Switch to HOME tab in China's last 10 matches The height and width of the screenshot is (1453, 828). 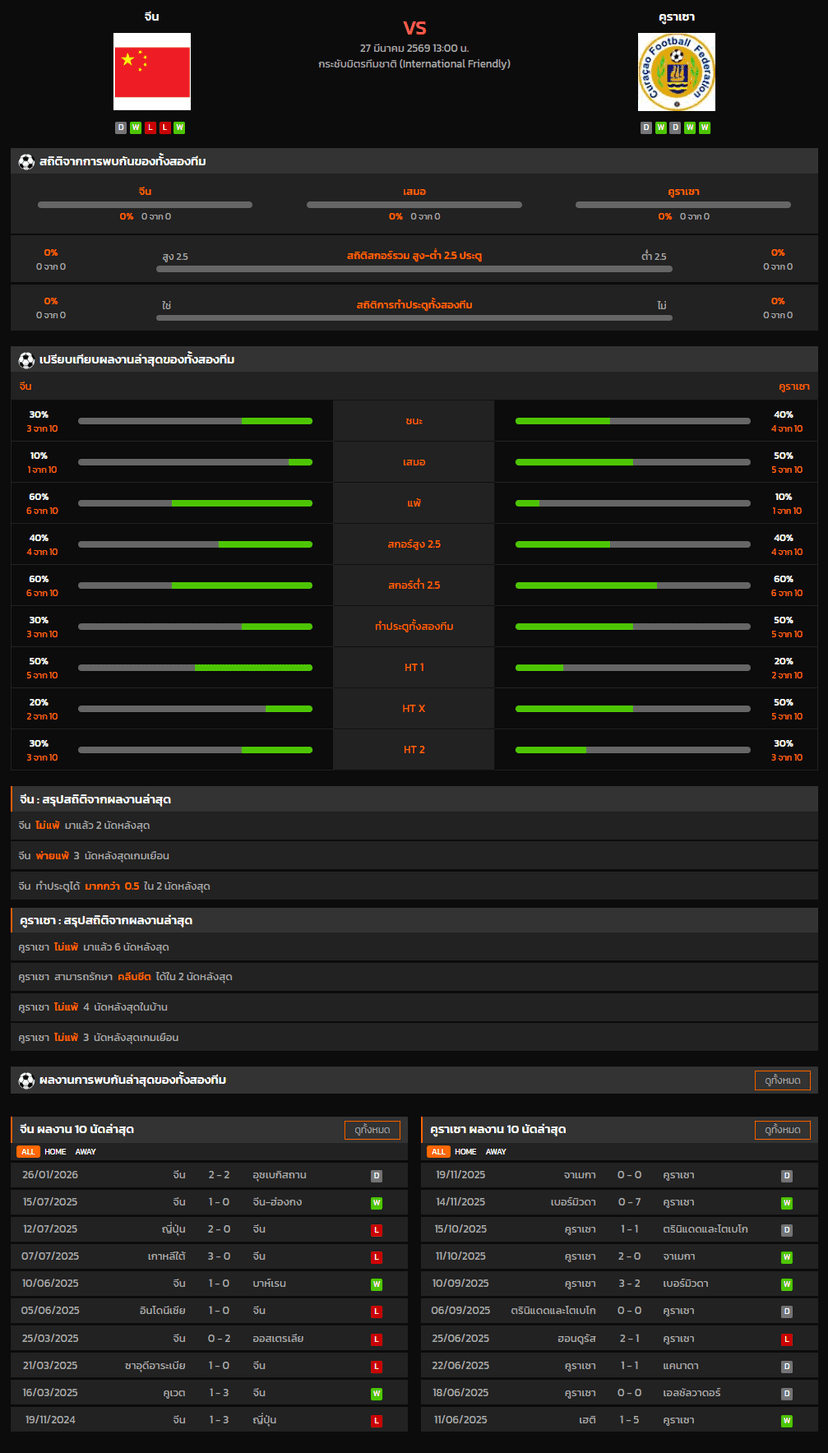[56, 1152]
